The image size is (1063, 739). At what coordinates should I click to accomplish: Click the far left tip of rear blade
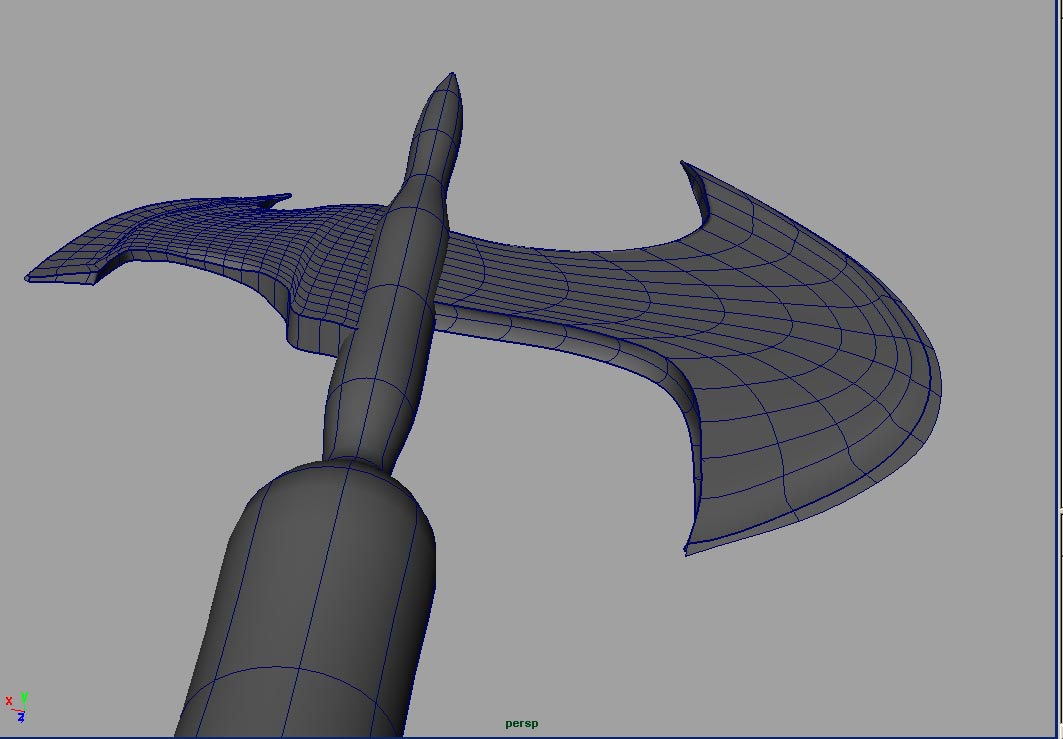click(x=30, y=277)
